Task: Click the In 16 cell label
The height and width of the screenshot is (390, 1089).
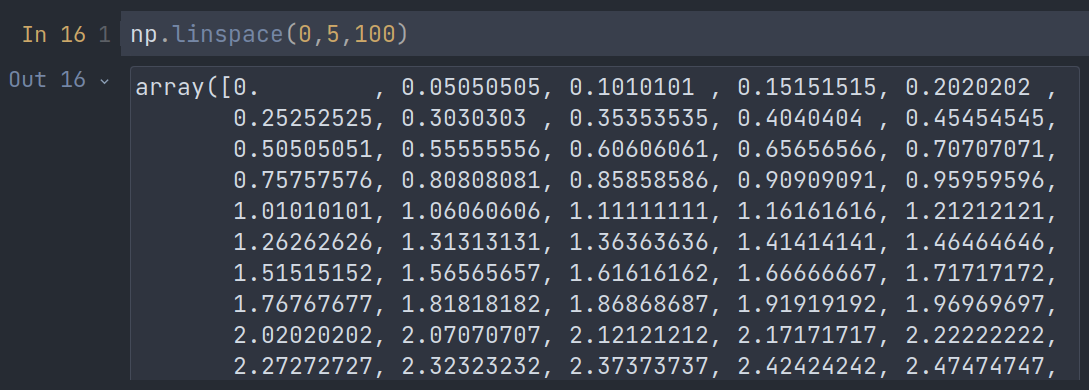Action: 53,34
